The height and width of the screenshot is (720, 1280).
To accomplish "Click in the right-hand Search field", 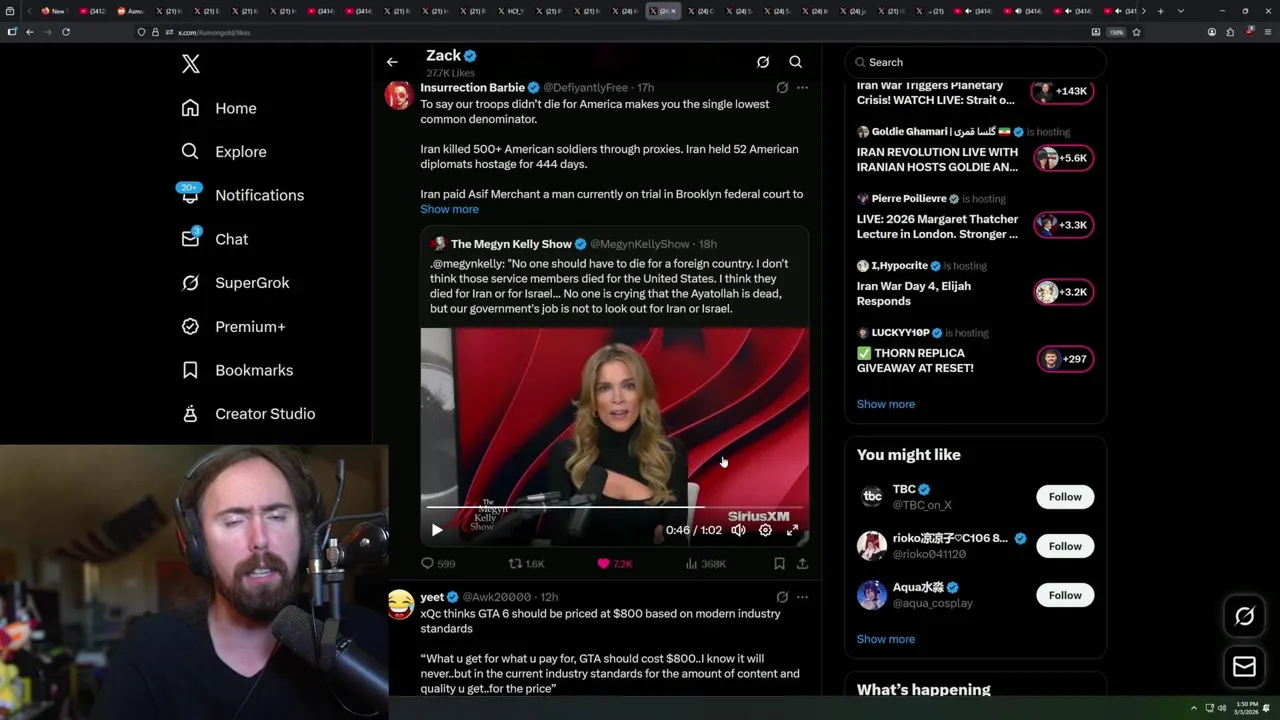I will click(975, 62).
